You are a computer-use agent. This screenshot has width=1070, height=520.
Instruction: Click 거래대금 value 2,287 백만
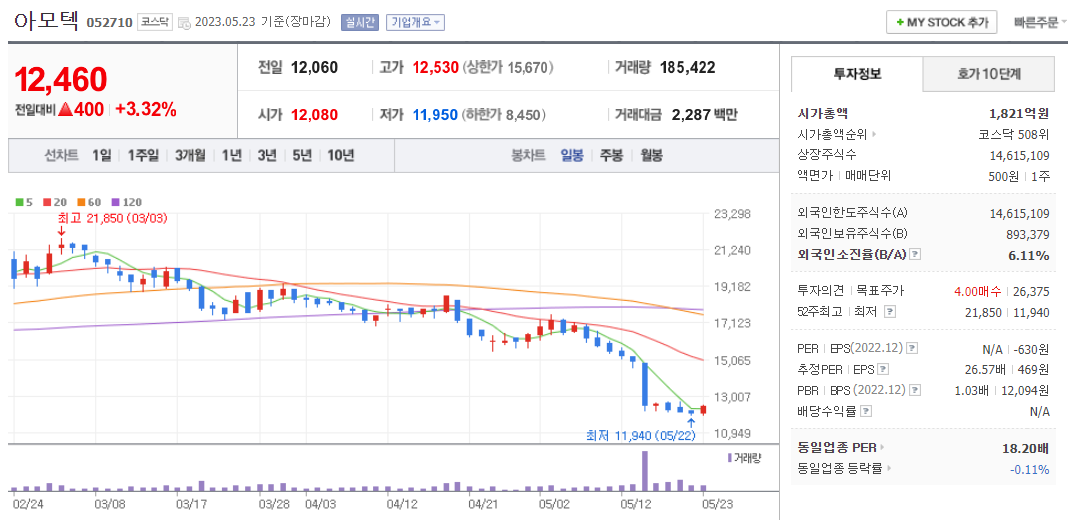(x=704, y=114)
